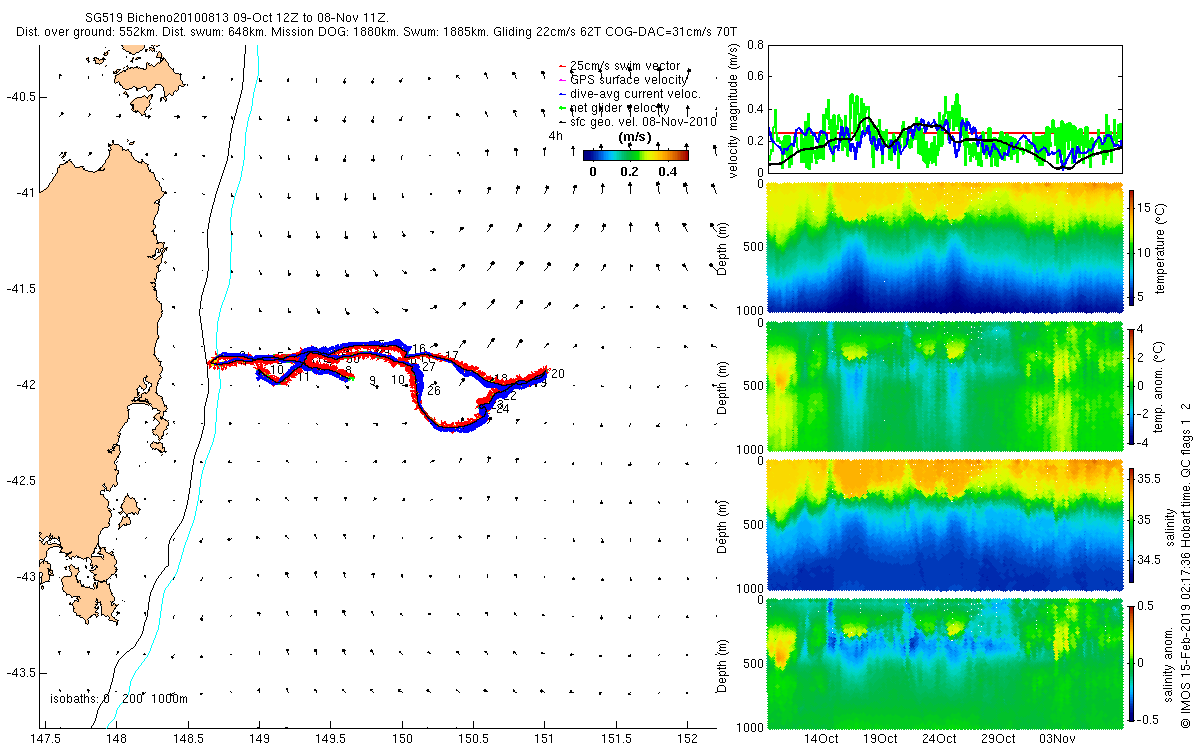Click the '(m/s)' label above the color bar
The height and width of the screenshot is (750, 1200).
pos(636,136)
